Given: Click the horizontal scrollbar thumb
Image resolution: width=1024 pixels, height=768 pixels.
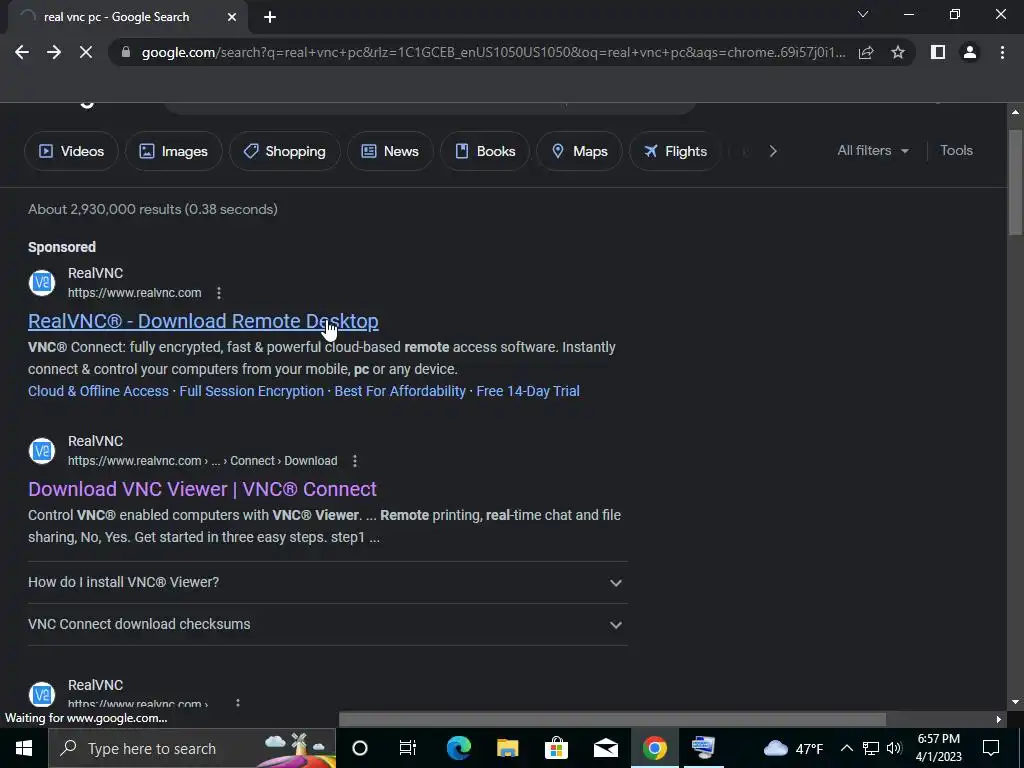Looking at the screenshot, I should point(612,719).
